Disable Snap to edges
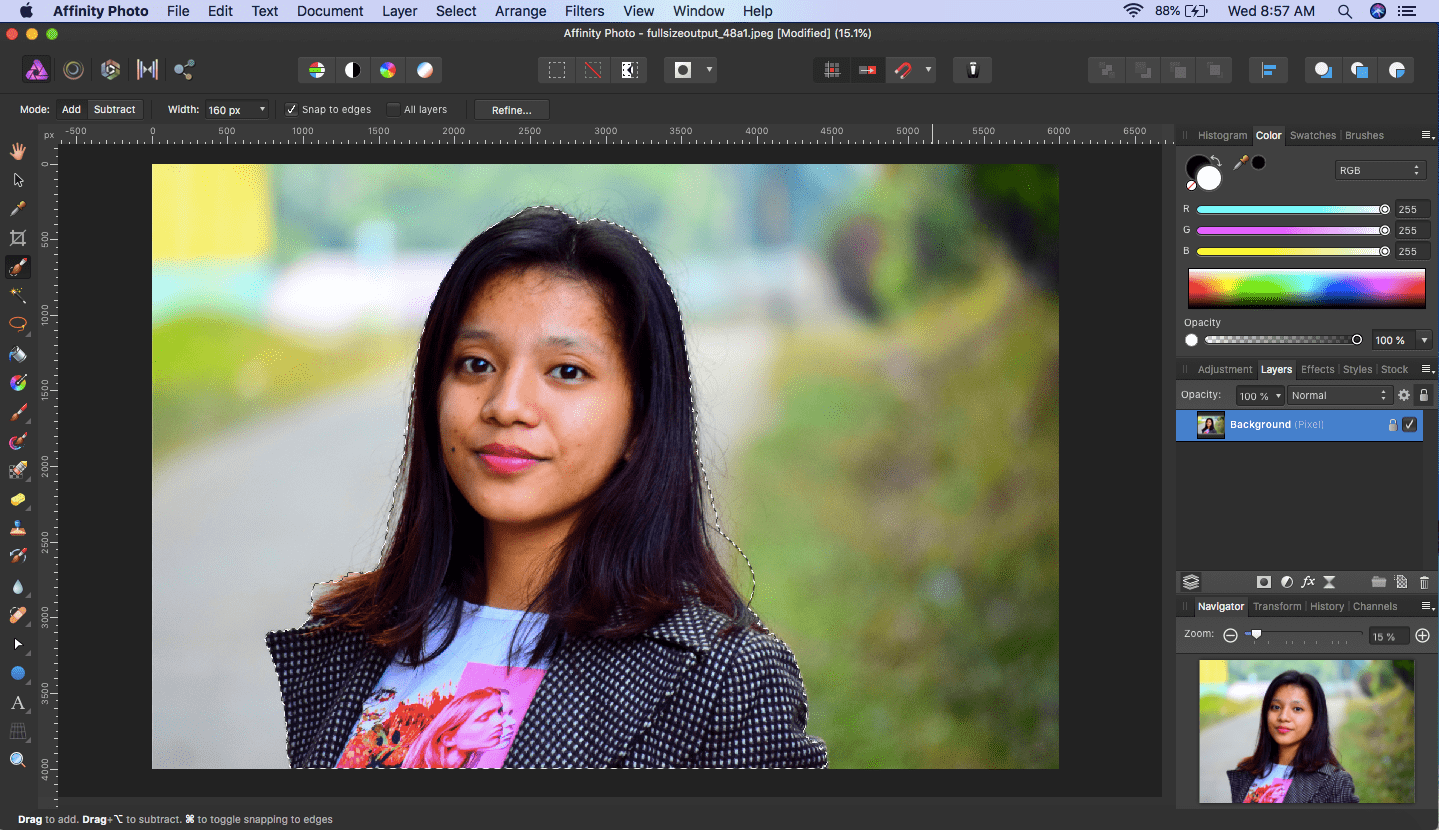 pos(291,109)
